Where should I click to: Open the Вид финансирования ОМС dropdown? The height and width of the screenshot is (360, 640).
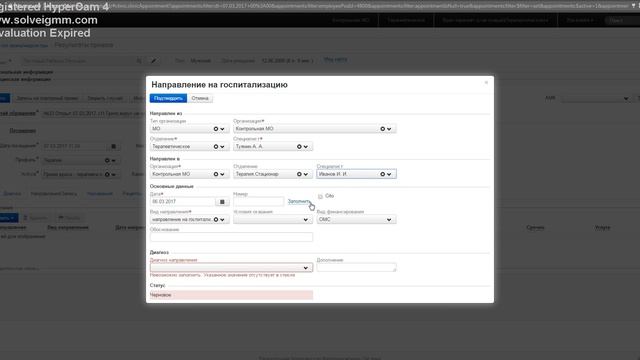coord(356,220)
